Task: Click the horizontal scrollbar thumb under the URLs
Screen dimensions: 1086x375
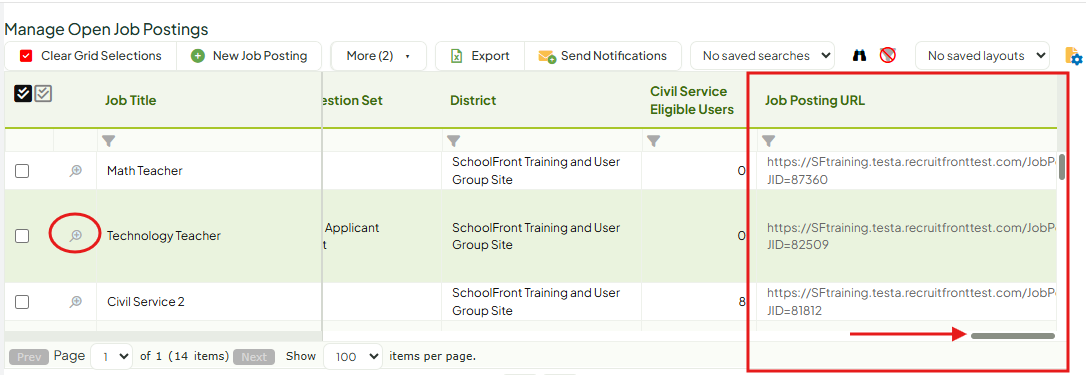Action: click(1013, 335)
